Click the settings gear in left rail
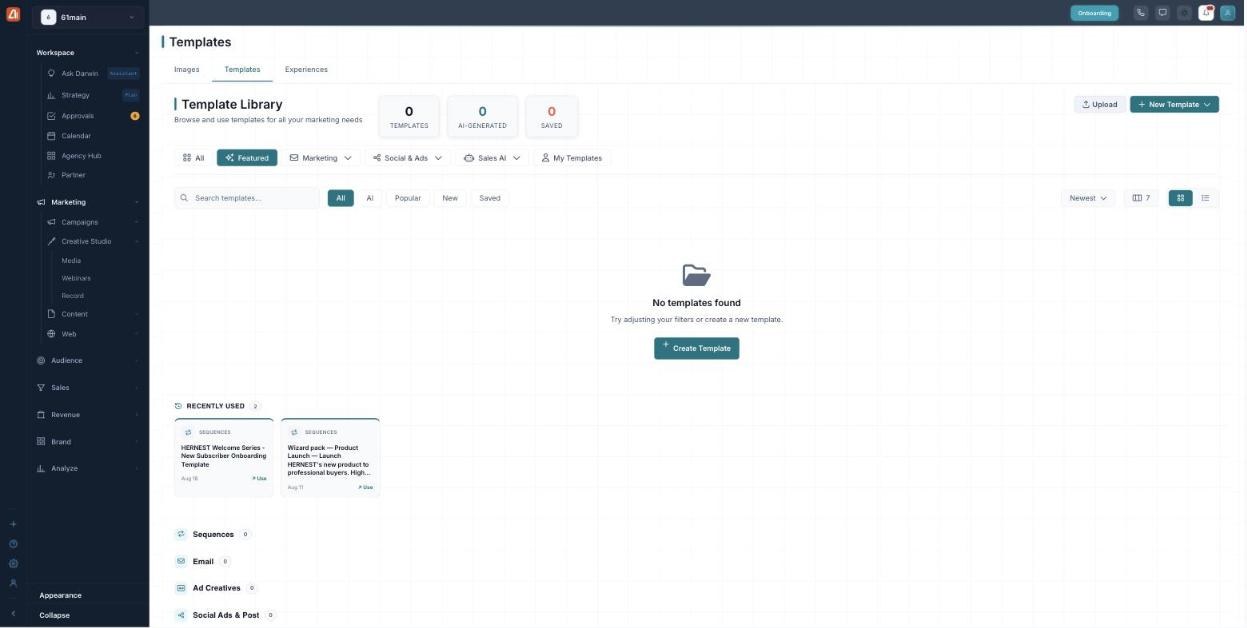Viewport: 1247px width, 628px height. click(13, 563)
